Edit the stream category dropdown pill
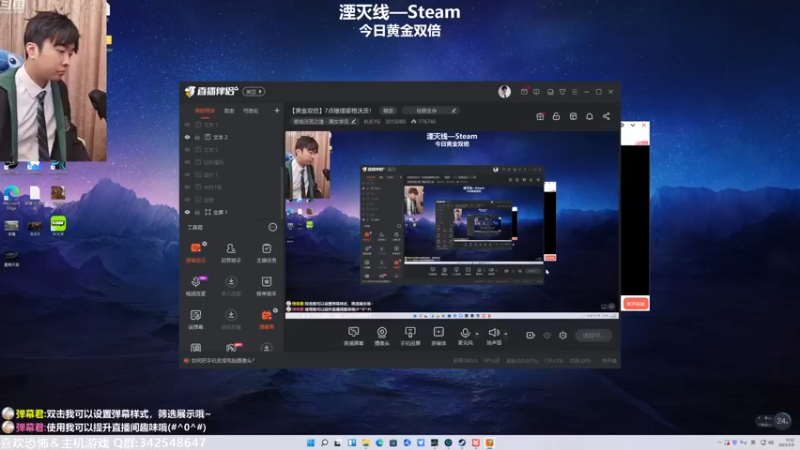Viewport: 800px width, 450px height. [431, 110]
